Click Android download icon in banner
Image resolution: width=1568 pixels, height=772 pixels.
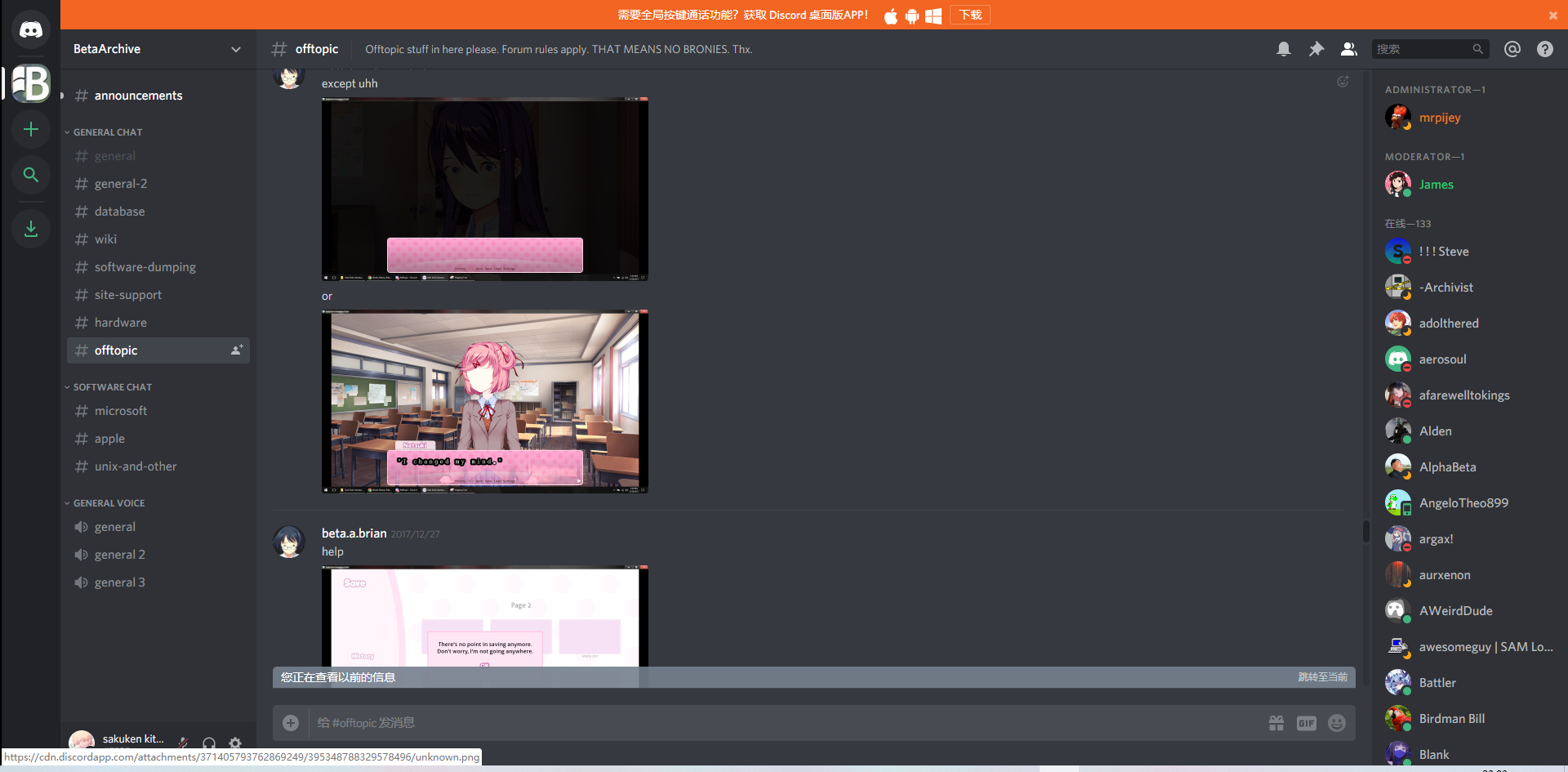click(x=912, y=16)
